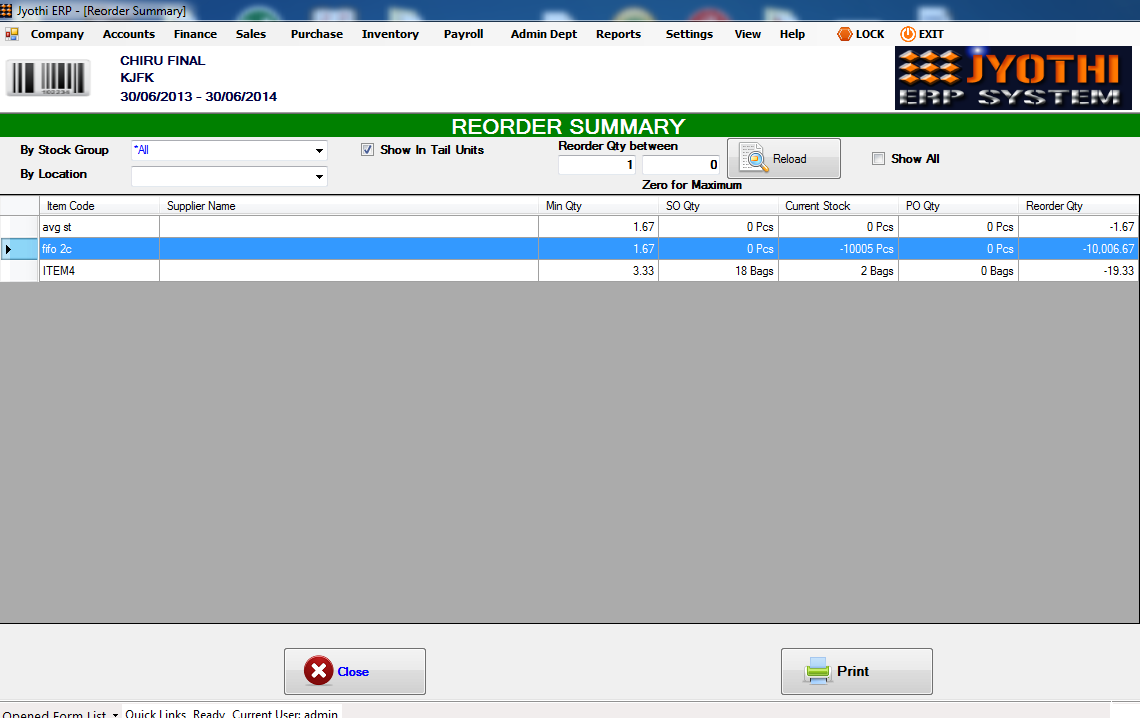Click the printer icon on the Print button
Viewport: 1140px width, 718px height.
click(x=819, y=671)
